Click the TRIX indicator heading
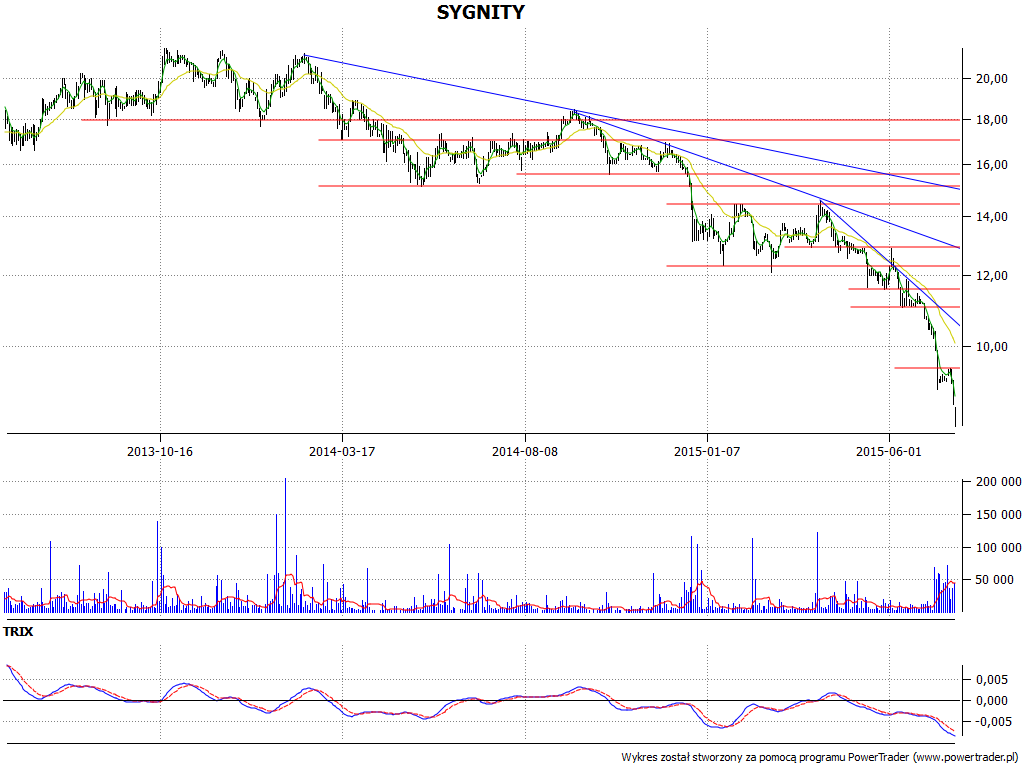This screenshot has height=768, width=1024. (18, 632)
